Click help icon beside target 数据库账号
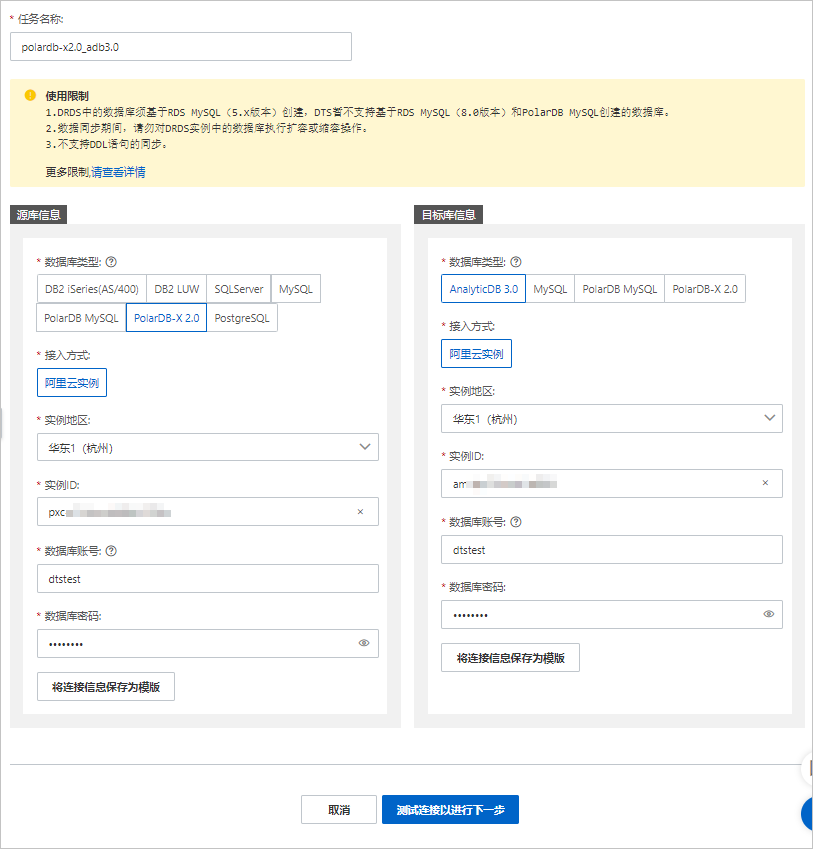 coord(516,522)
